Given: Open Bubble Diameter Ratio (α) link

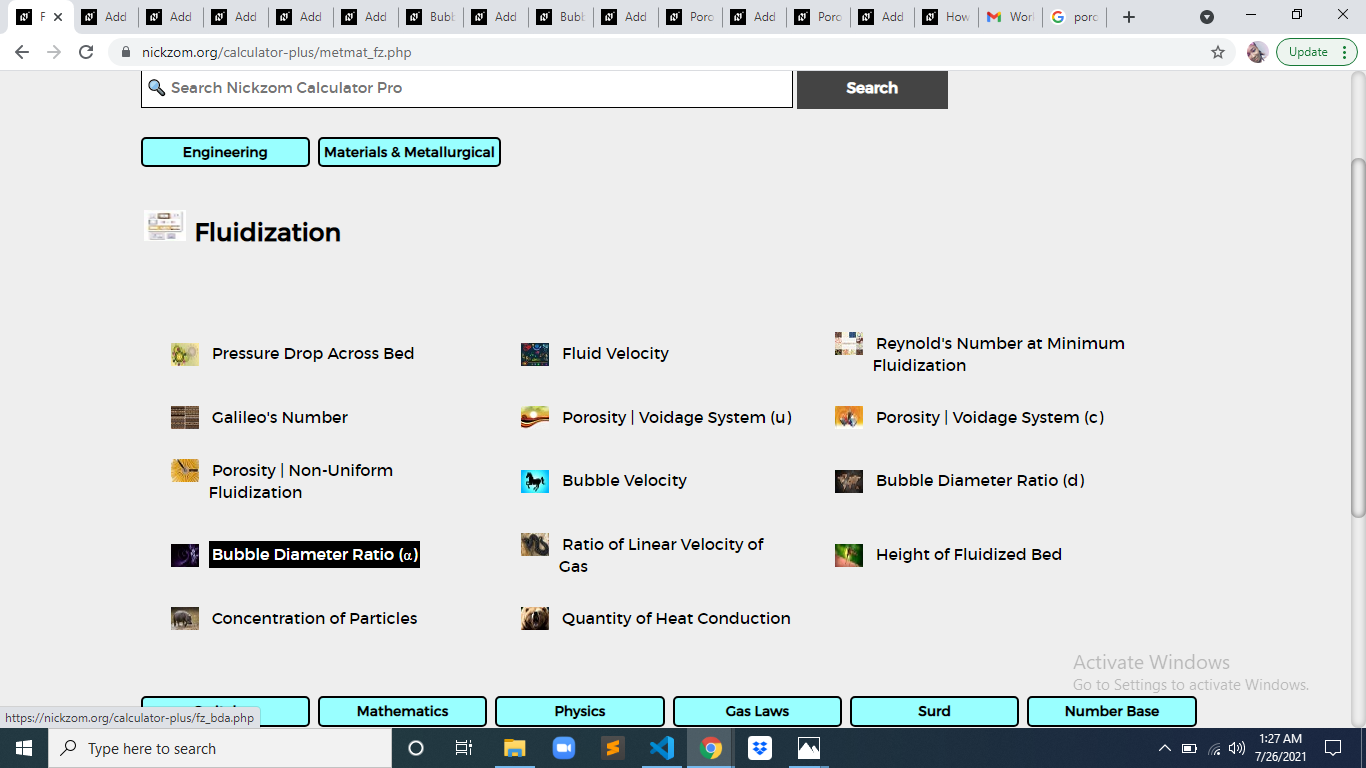Looking at the screenshot, I should coord(314,554).
